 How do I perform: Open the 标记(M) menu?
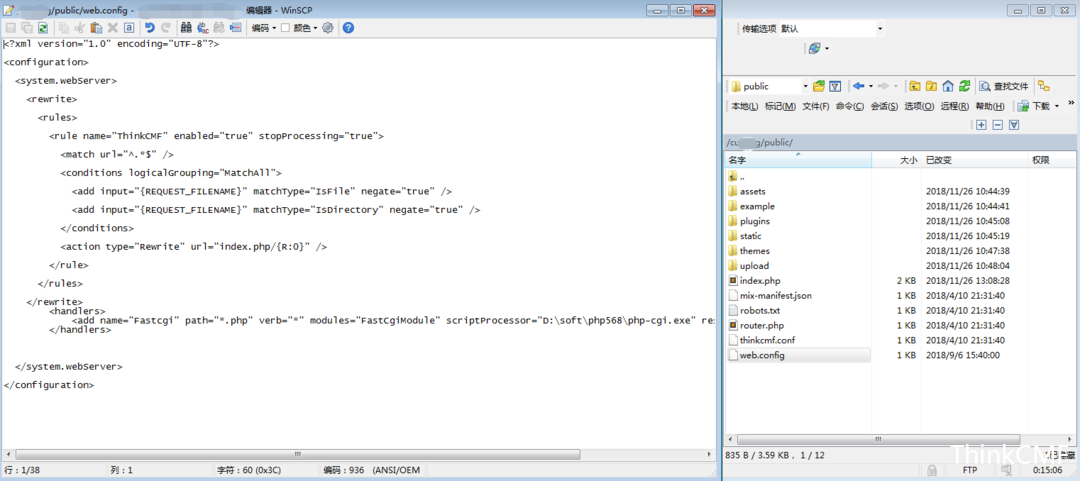(780, 106)
